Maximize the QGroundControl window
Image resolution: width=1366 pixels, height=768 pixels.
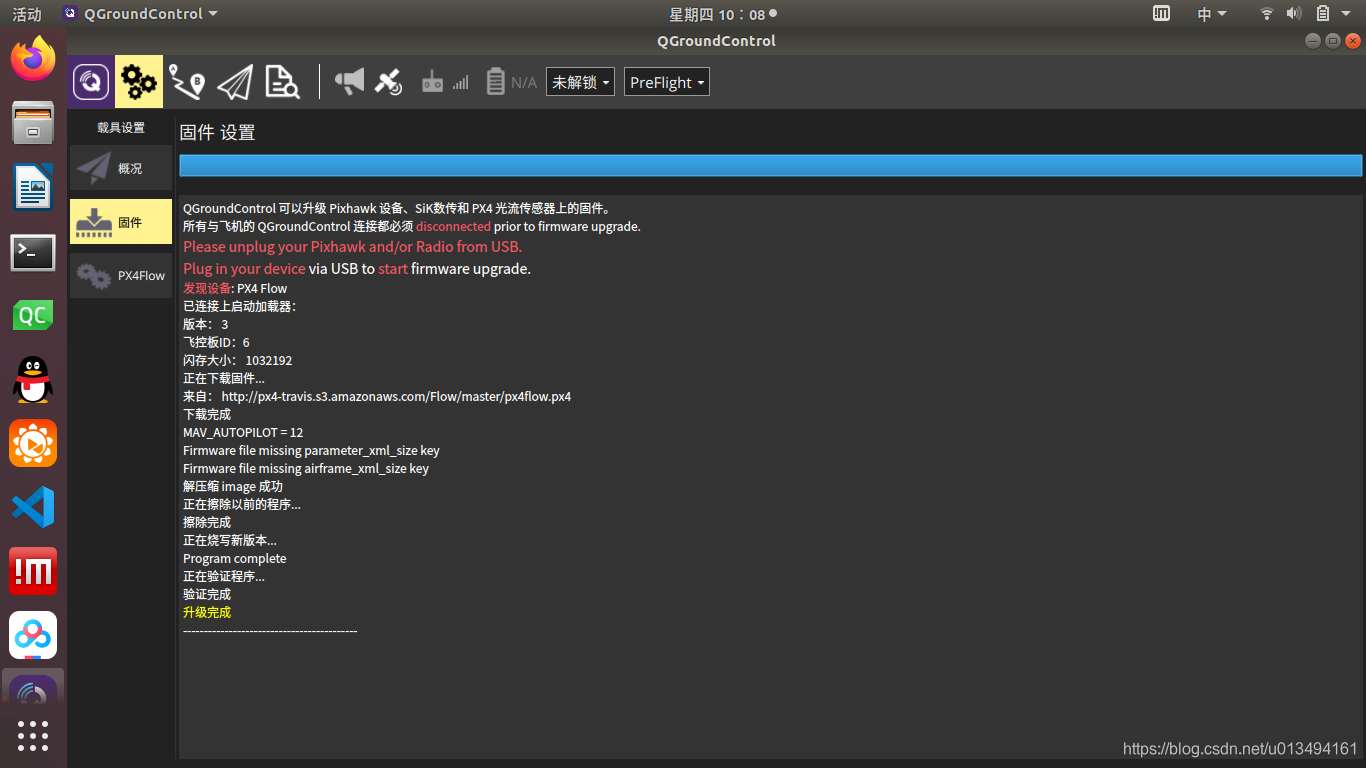(x=1333, y=41)
